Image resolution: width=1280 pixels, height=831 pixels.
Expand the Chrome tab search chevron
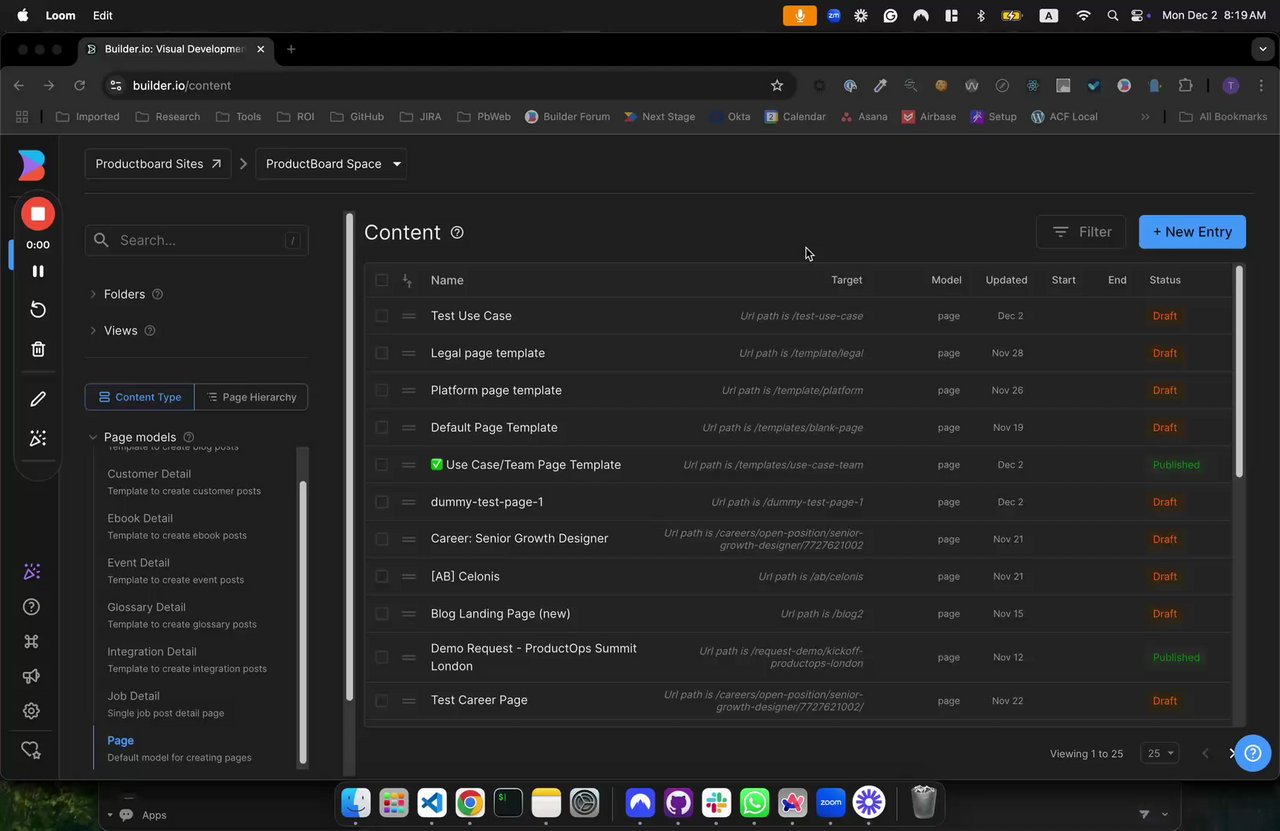(1262, 48)
